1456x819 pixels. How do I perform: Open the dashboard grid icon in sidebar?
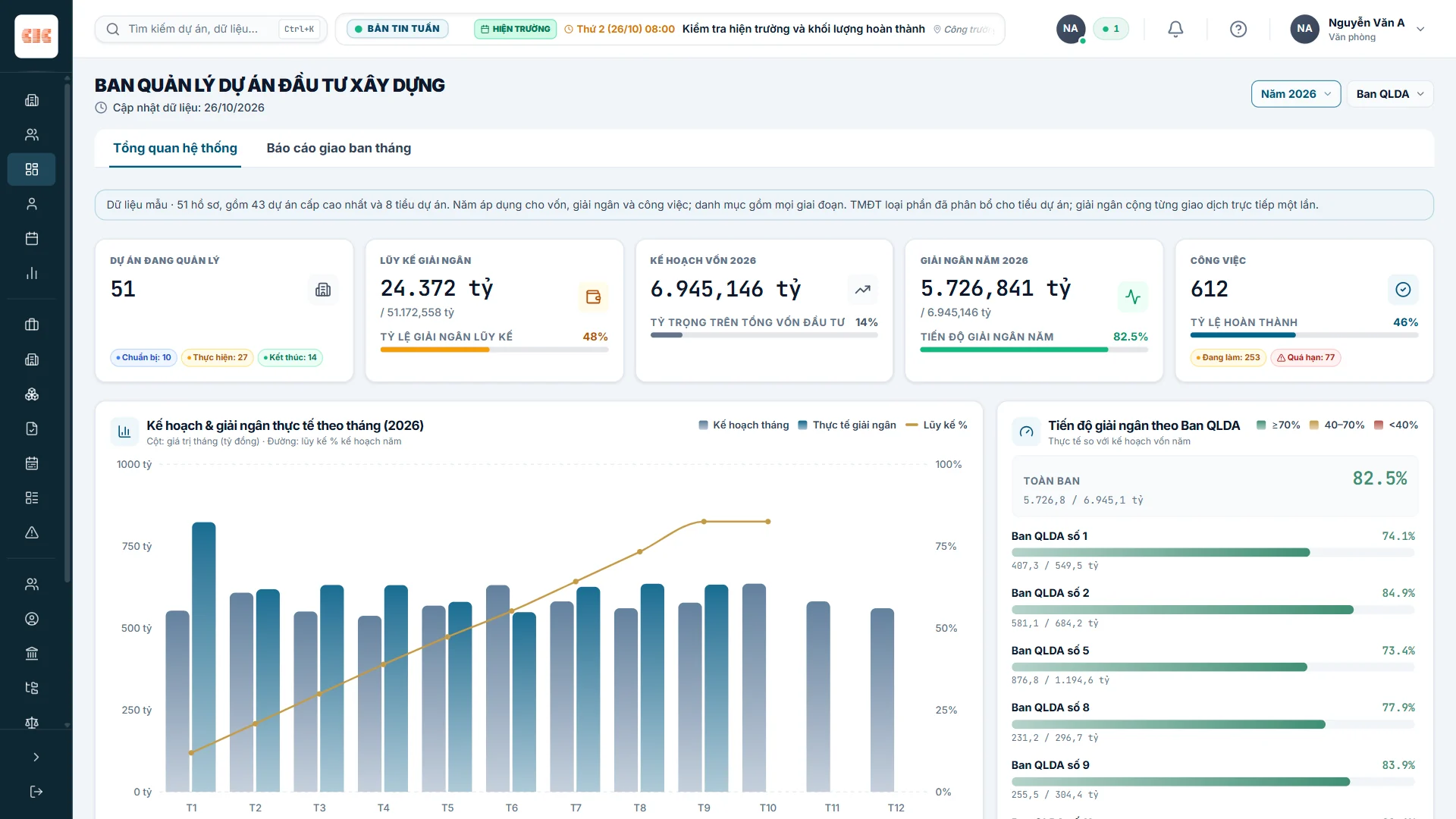(x=32, y=169)
